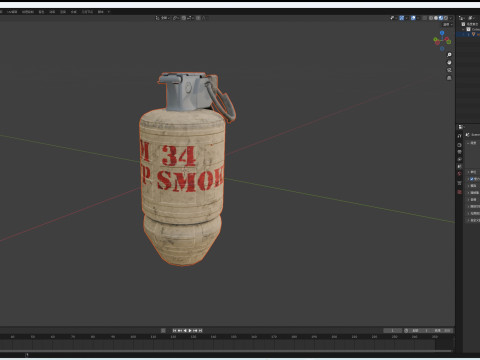The height and width of the screenshot is (360, 480).
Task: Add a new workspace with plus button
Action: click(x=109, y=12)
